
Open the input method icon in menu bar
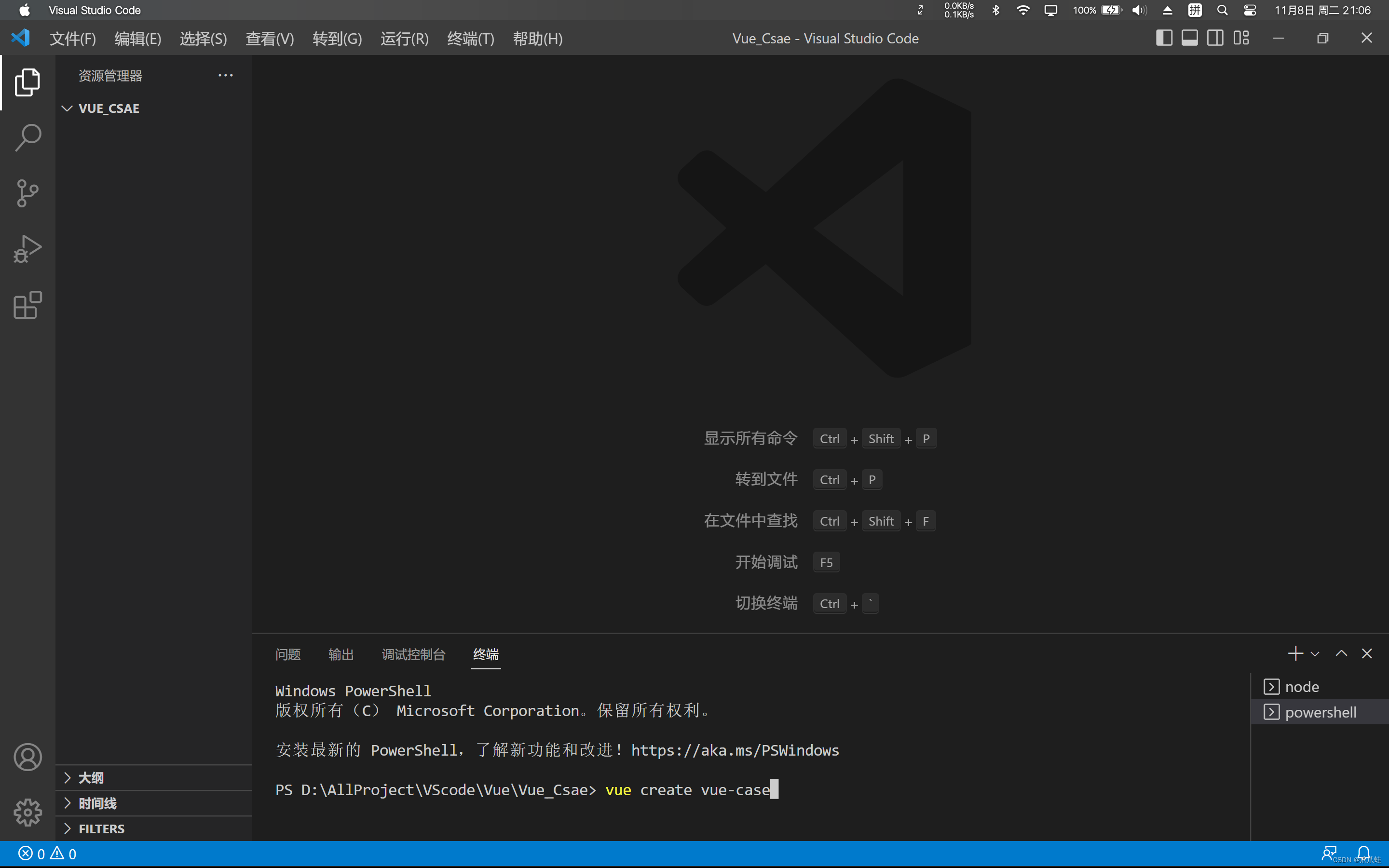tap(1195, 10)
